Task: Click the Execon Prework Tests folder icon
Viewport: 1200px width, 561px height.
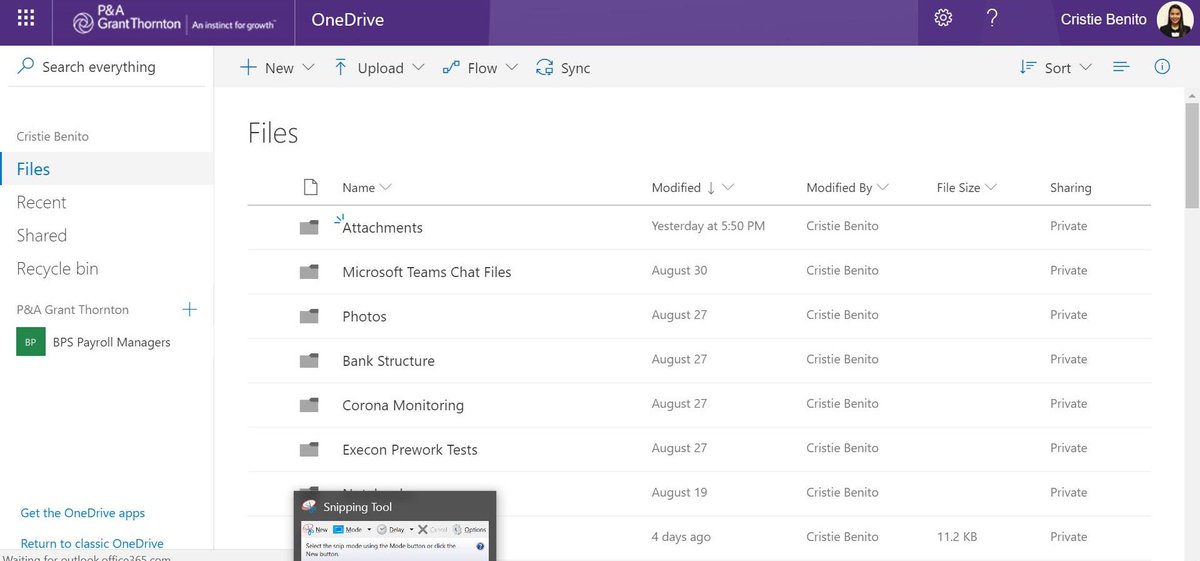Action: pyautogui.click(x=309, y=449)
